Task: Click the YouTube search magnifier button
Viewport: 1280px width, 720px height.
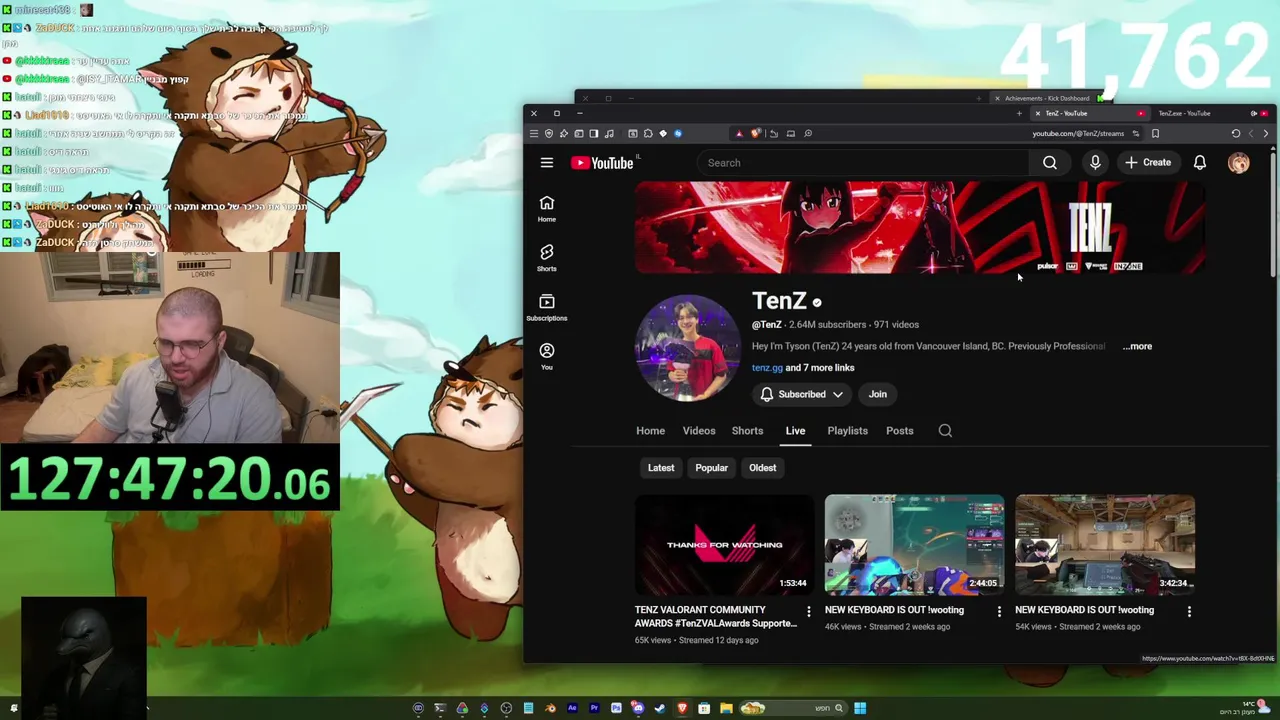Action: [1050, 162]
